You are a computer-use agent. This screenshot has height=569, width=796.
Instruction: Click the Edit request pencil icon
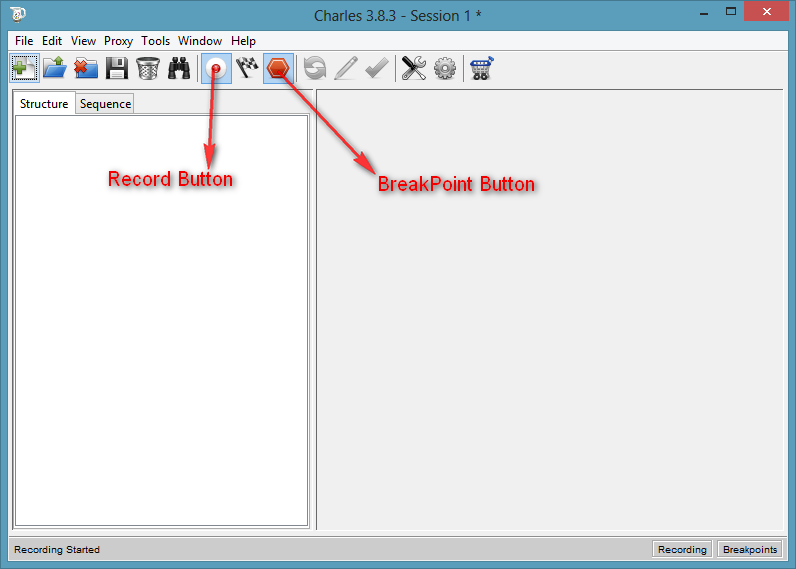click(x=346, y=68)
